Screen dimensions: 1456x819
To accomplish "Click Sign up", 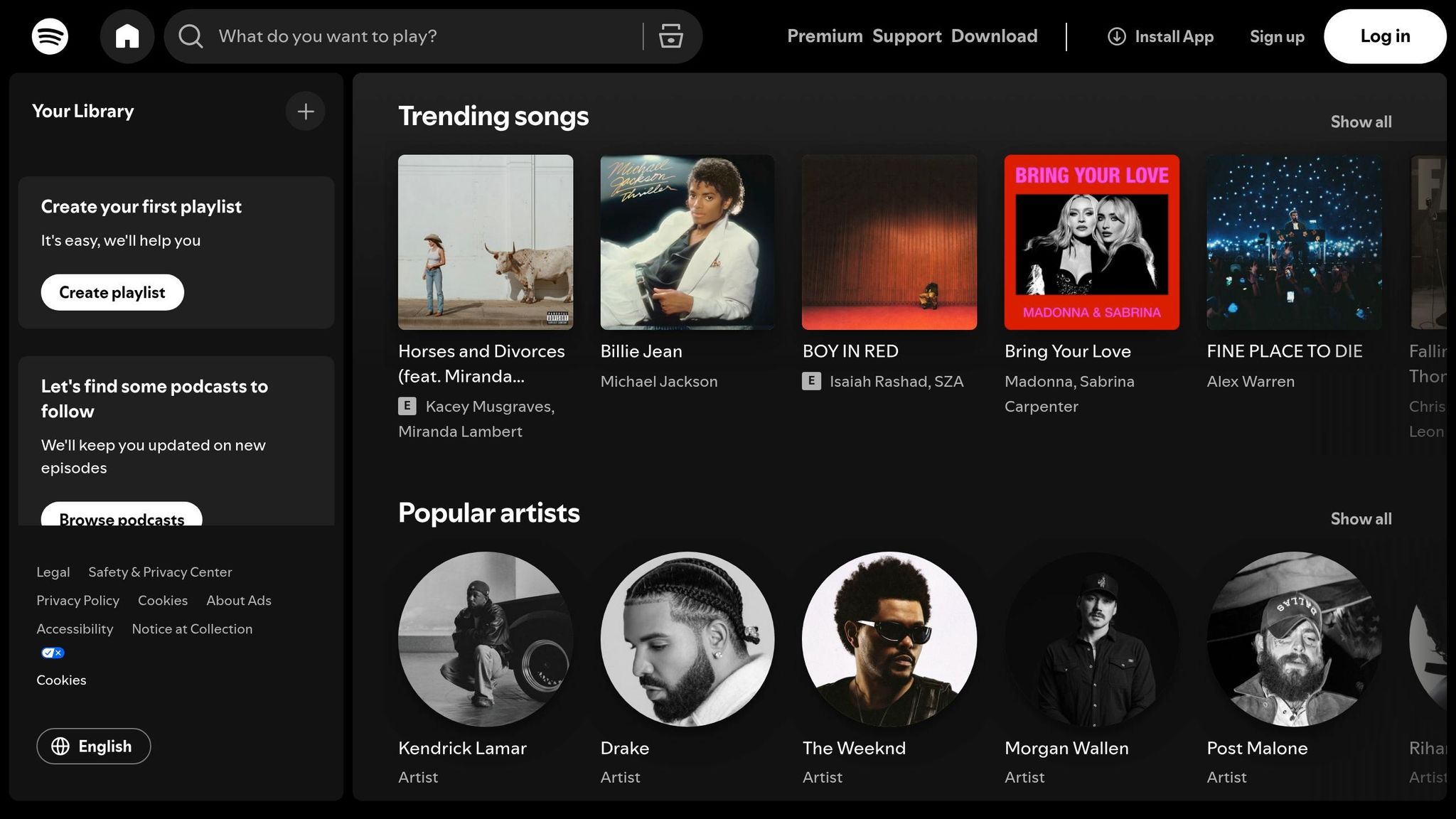I will click(x=1277, y=36).
